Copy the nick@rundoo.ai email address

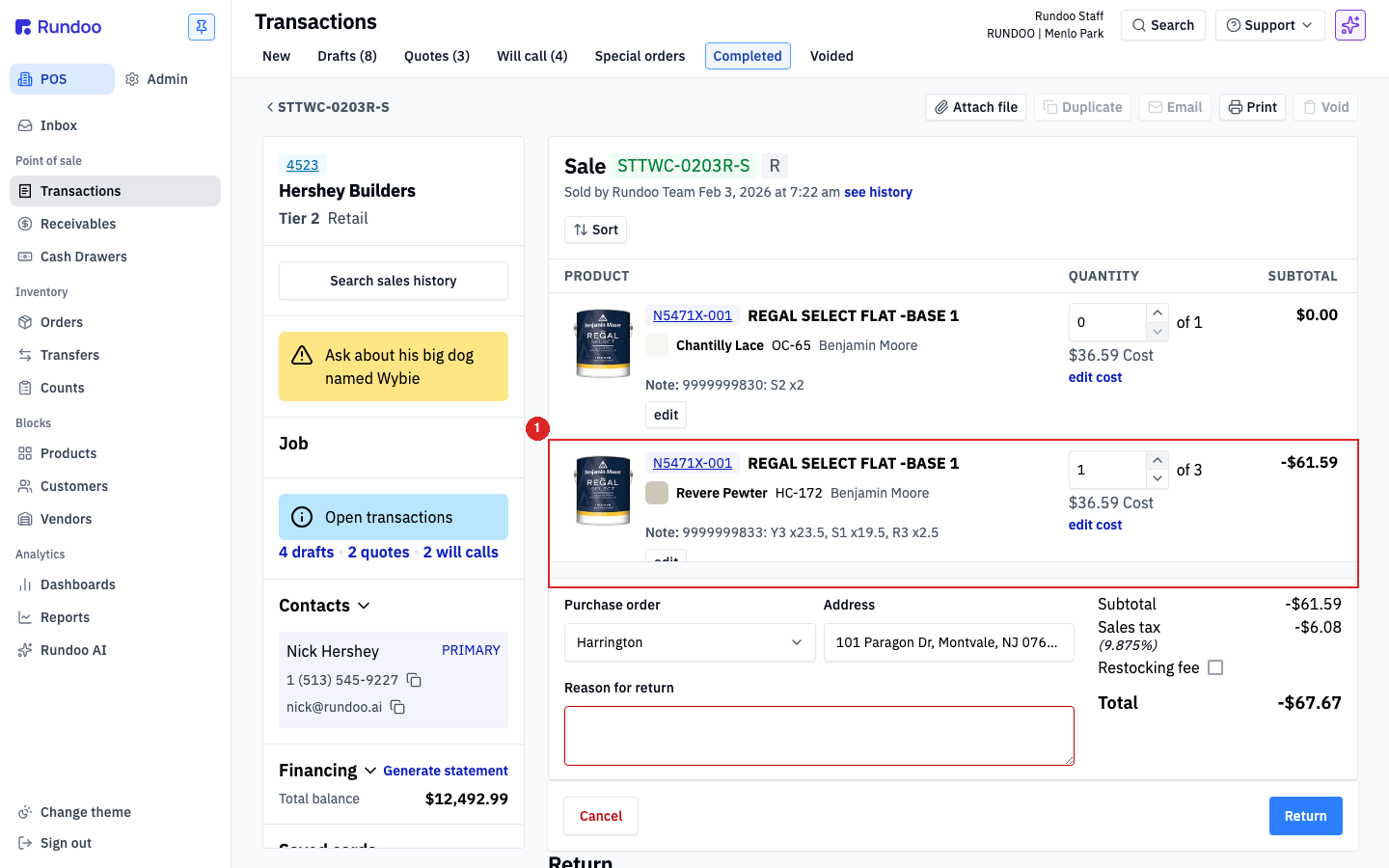click(397, 707)
